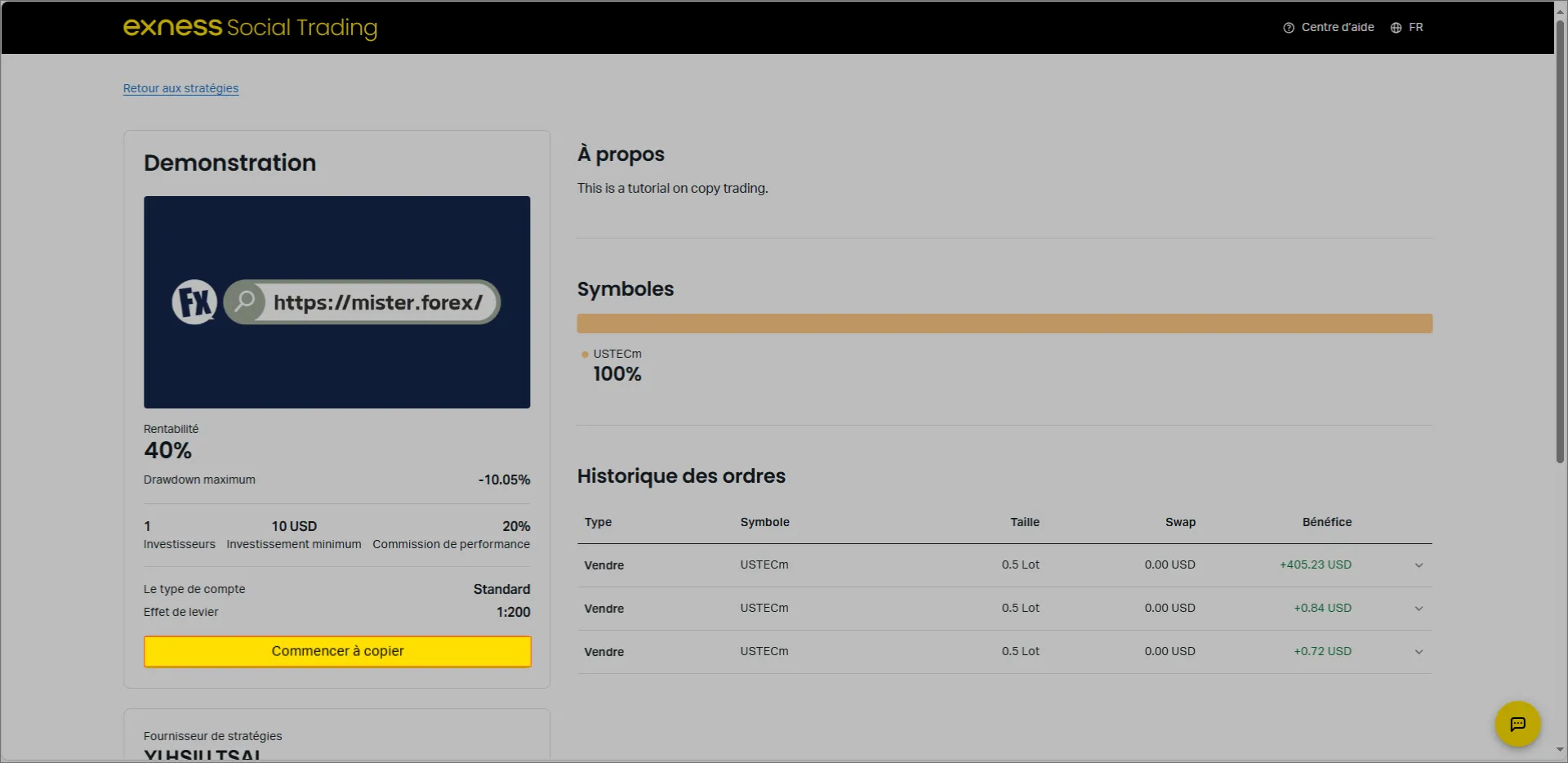Click the 1:200 leverage value
The height and width of the screenshot is (763, 1568).
[x=513, y=612]
